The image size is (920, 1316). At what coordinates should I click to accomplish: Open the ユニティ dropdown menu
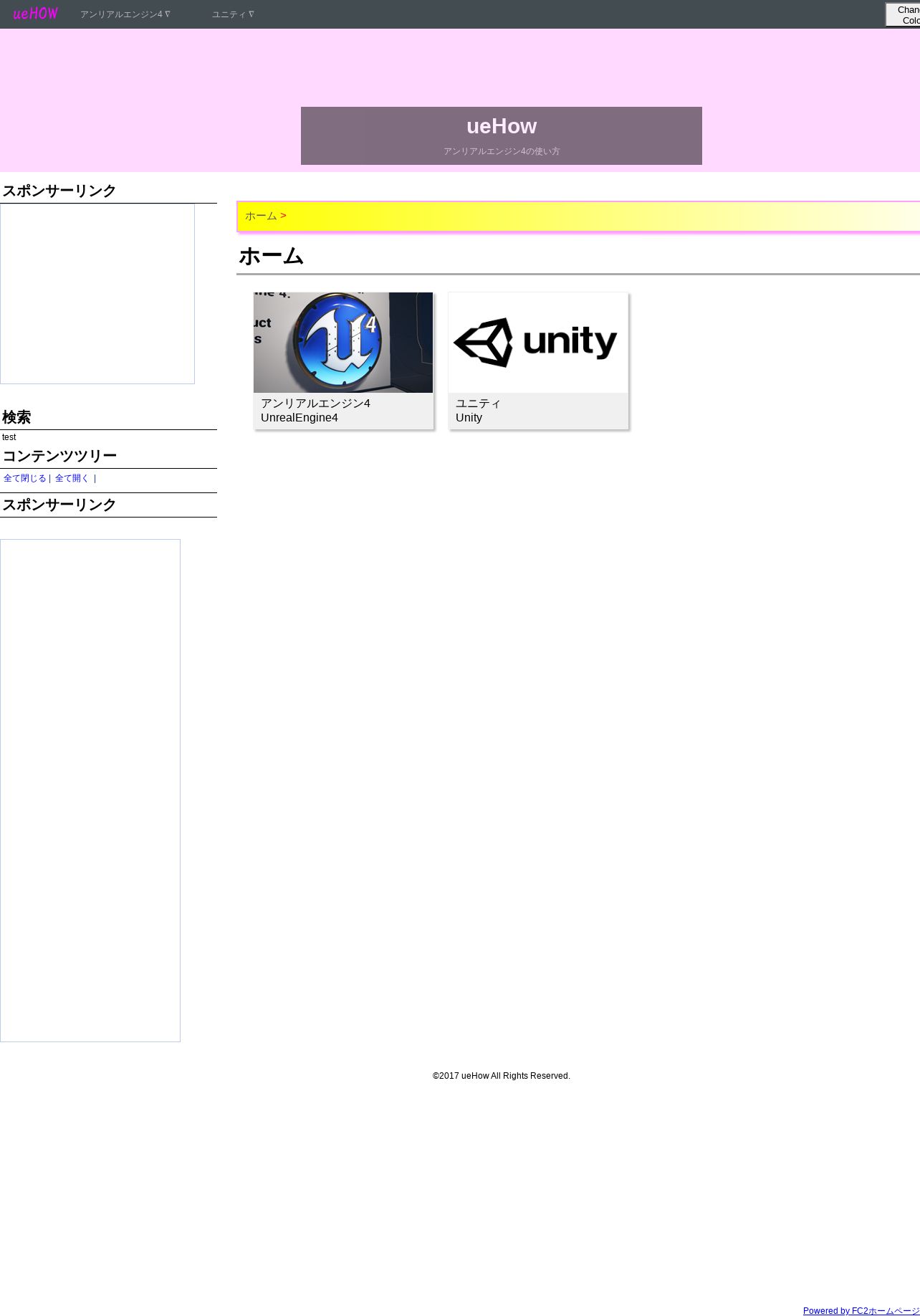click(x=233, y=14)
